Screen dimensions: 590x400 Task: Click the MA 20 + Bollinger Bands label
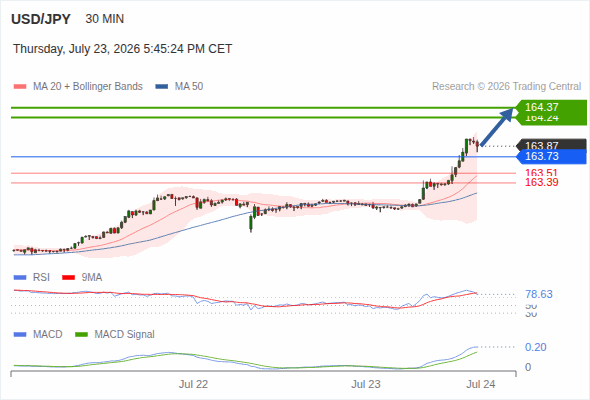point(88,87)
